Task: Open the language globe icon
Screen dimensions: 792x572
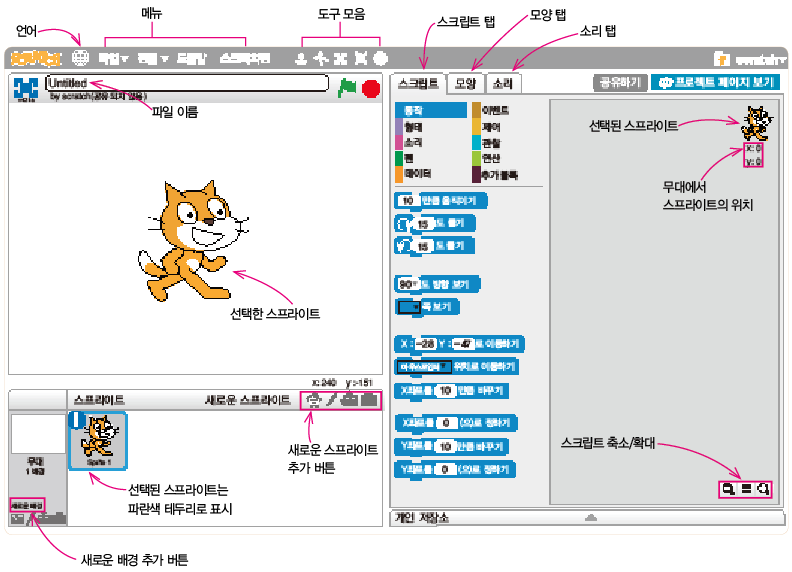Action: click(x=80, y=58)
